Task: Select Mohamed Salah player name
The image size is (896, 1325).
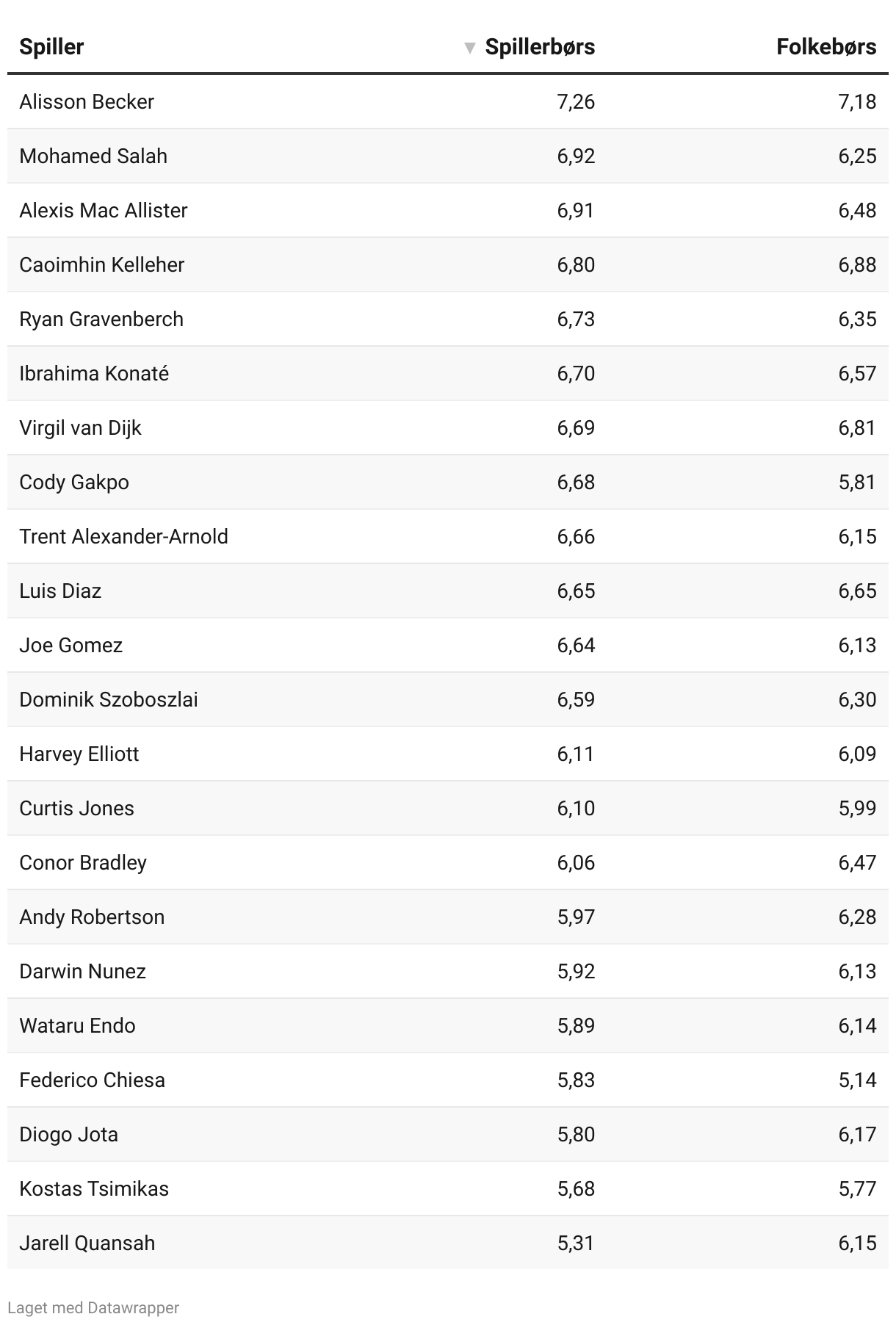Action: click(x=93, y=156)
